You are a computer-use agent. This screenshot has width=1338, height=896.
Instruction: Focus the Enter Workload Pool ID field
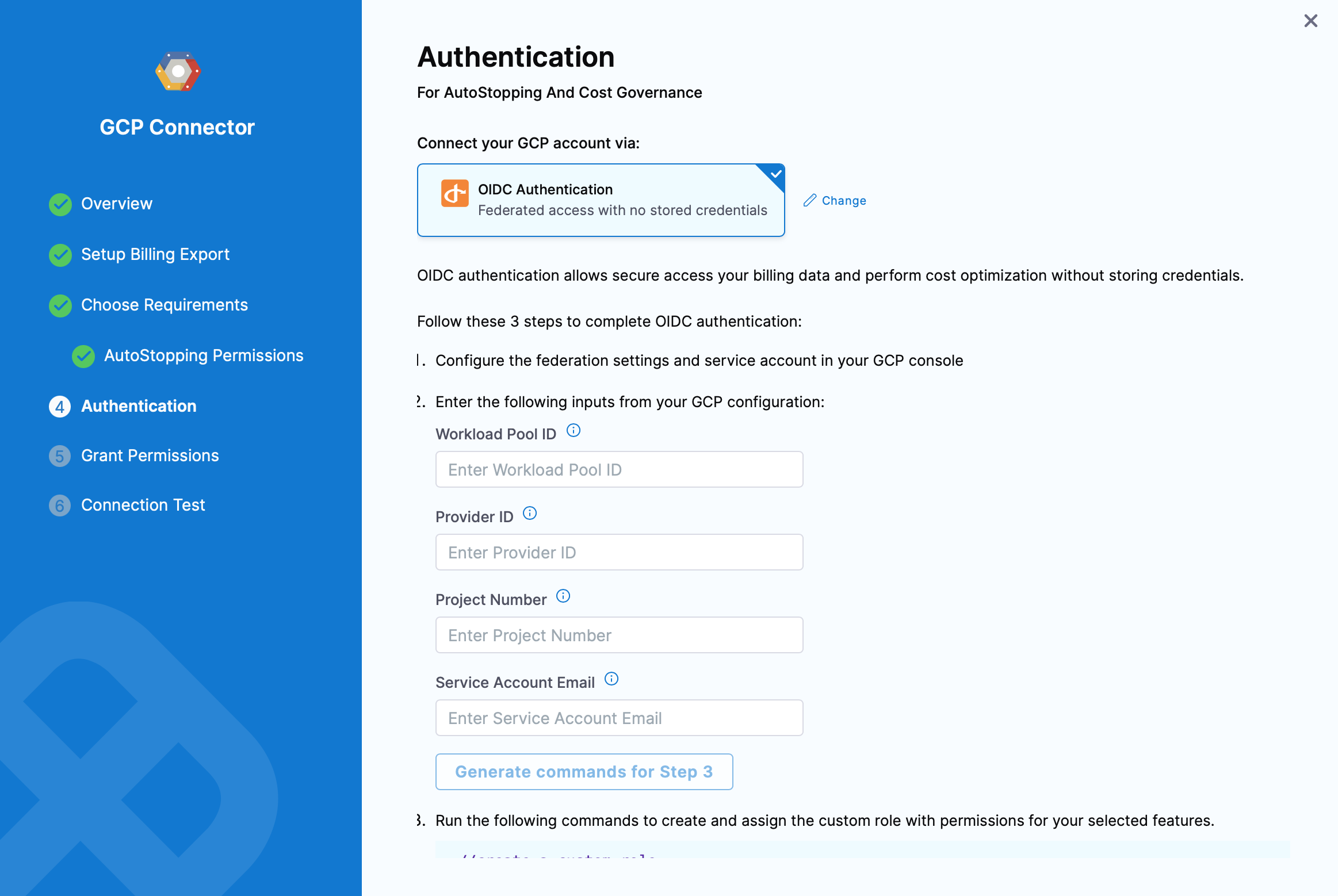point(619,469)
